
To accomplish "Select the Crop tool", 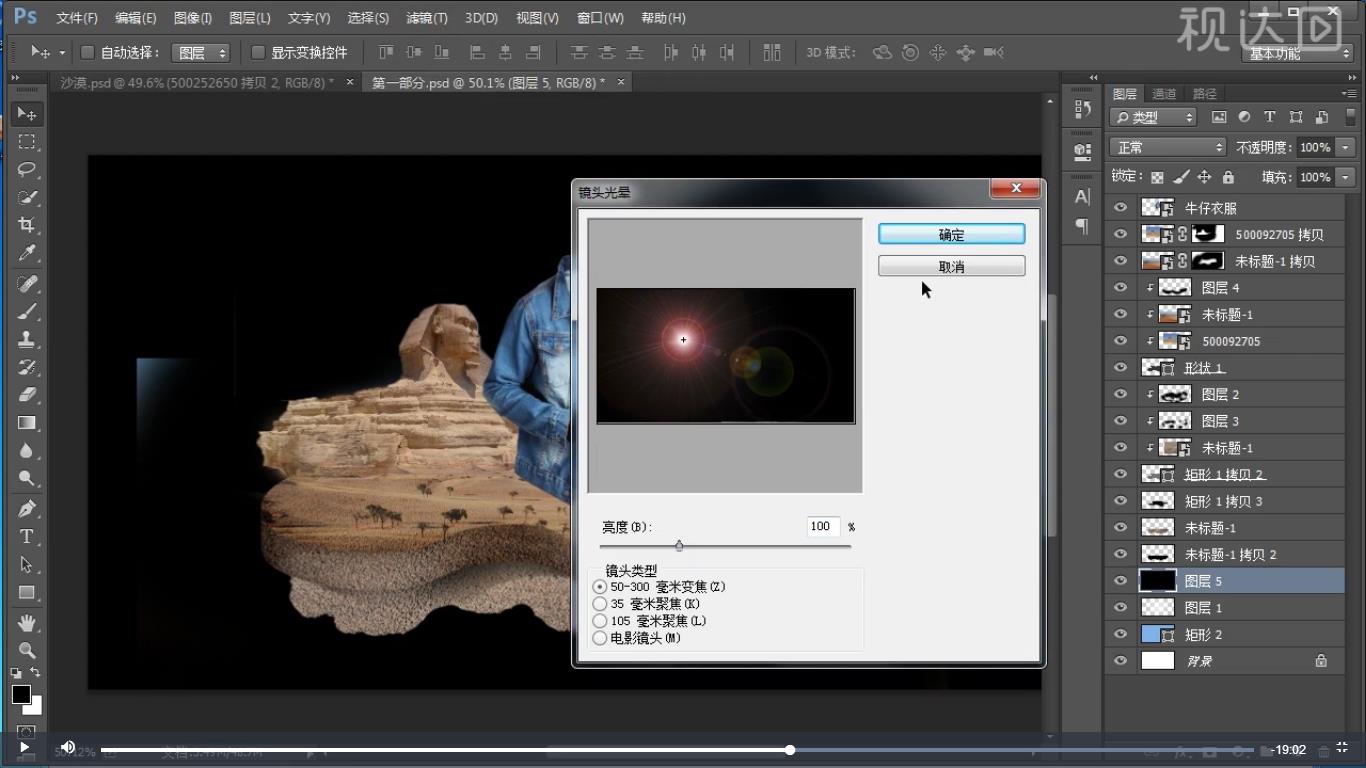I will [27, 225].
